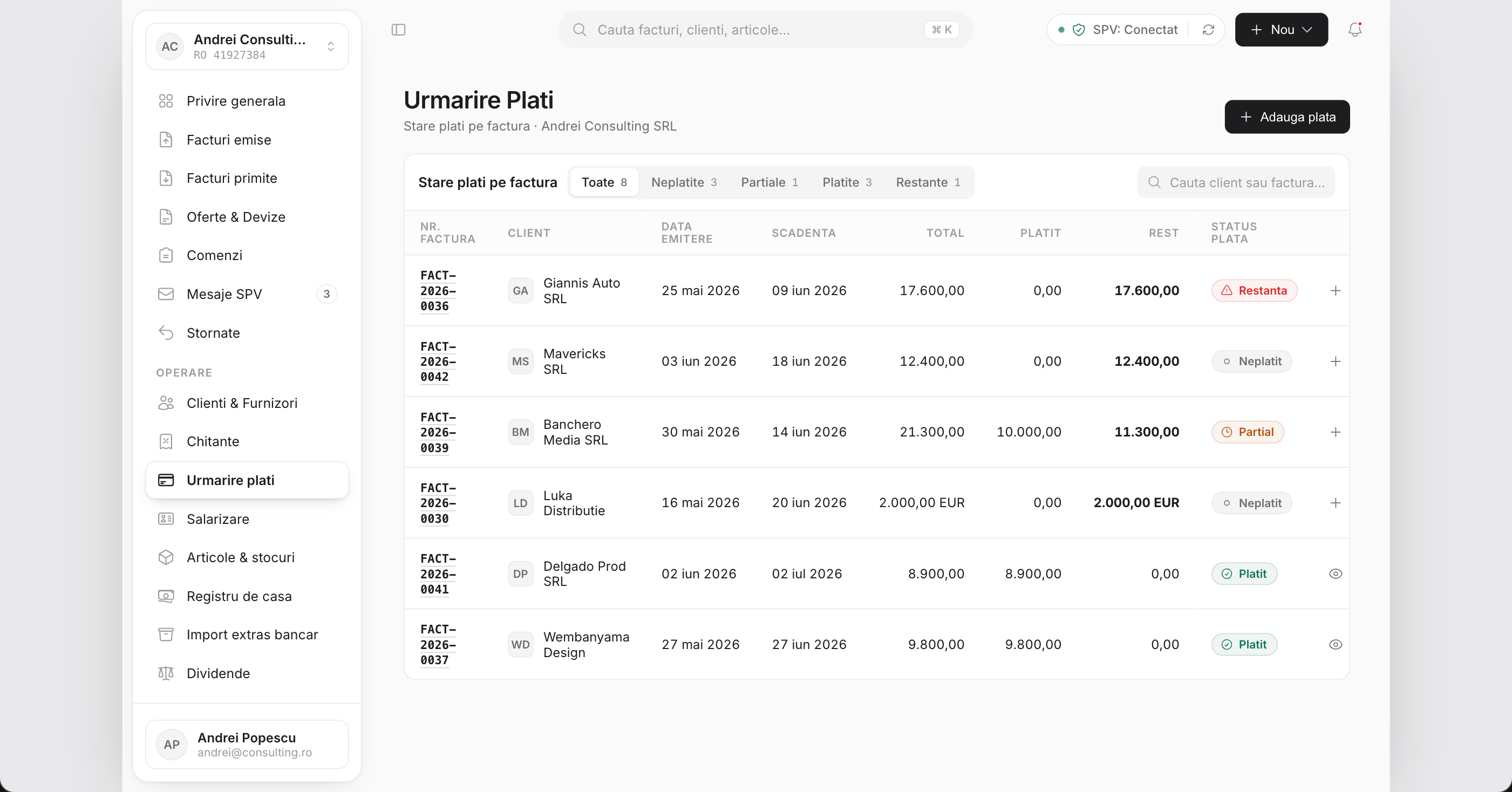1512x792 pixels.
Task: Open Import extras bancar
Action: (247, 634)
